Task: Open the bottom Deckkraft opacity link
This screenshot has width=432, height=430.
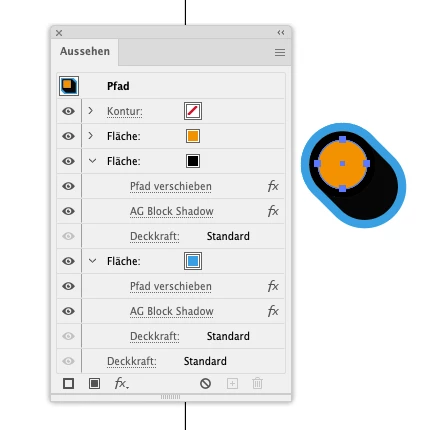Action: [x=132, y=361]
